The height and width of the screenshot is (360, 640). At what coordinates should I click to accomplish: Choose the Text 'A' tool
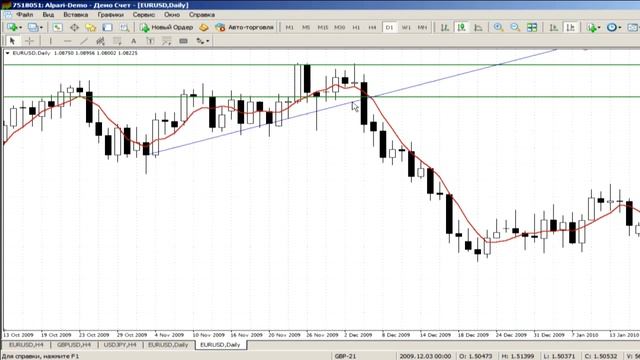click(133, 41)
